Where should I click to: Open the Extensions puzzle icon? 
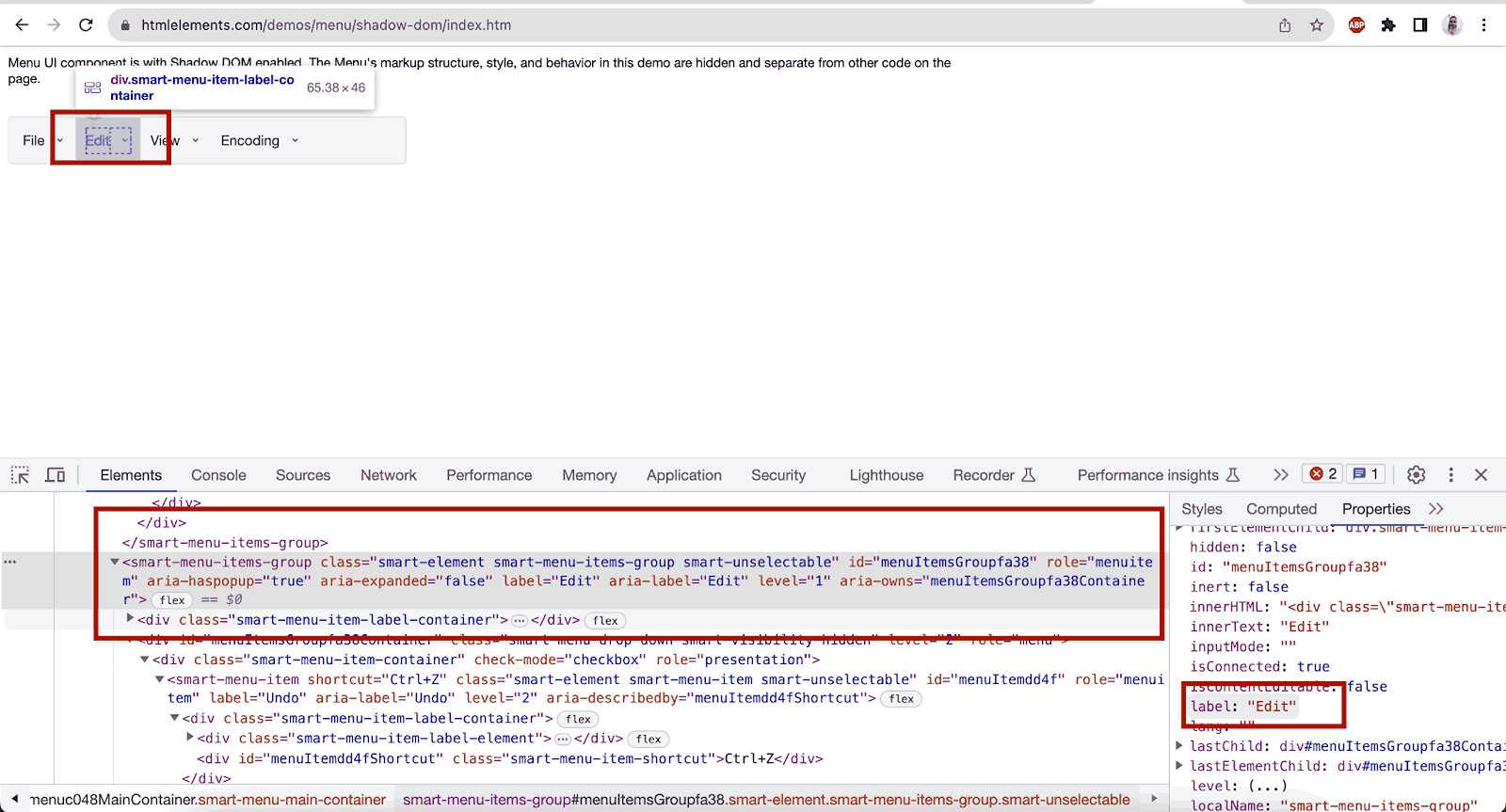click(1388, 25)
